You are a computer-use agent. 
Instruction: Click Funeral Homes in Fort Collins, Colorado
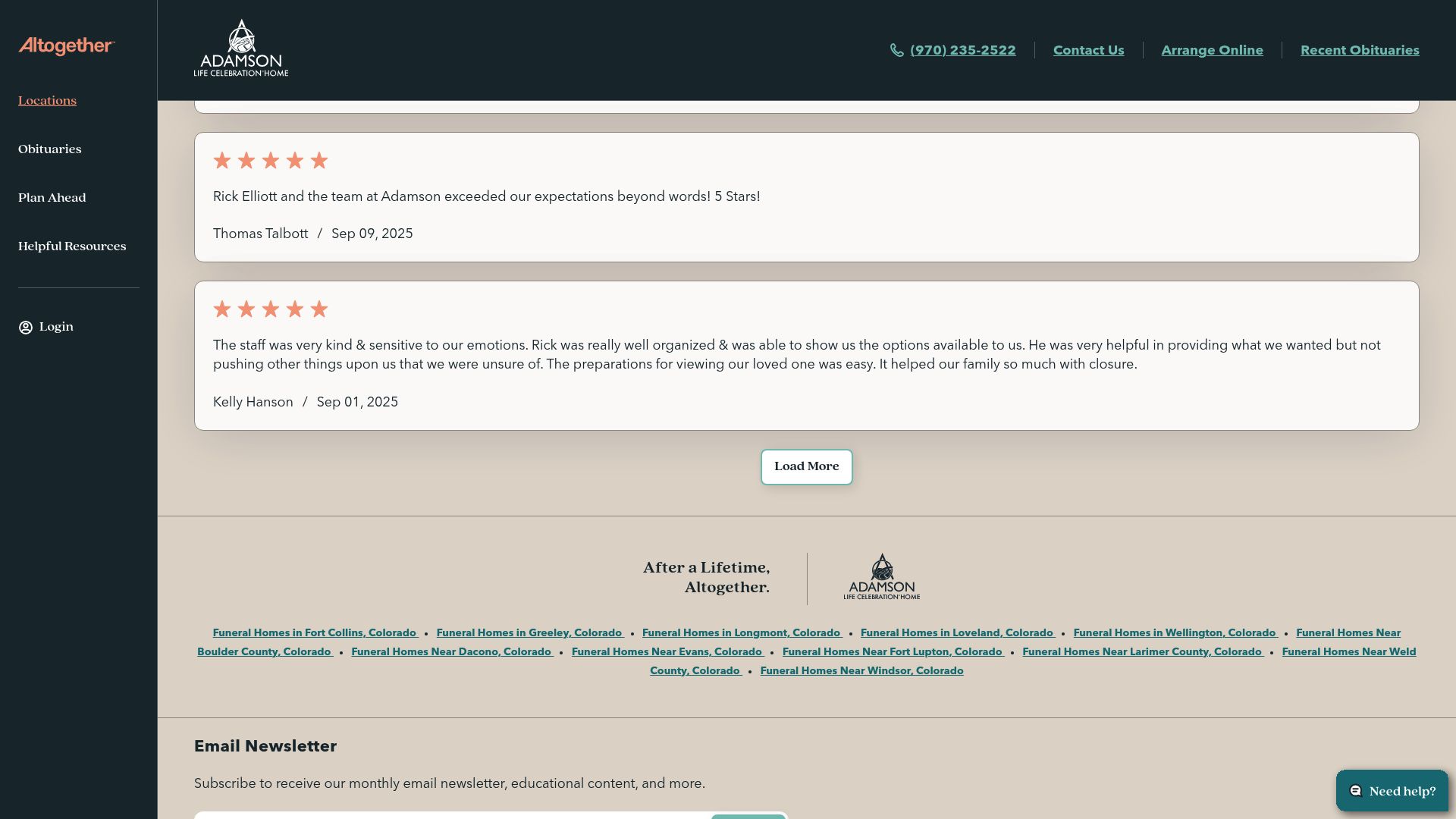pyautogui.click(x=315, y=633)
